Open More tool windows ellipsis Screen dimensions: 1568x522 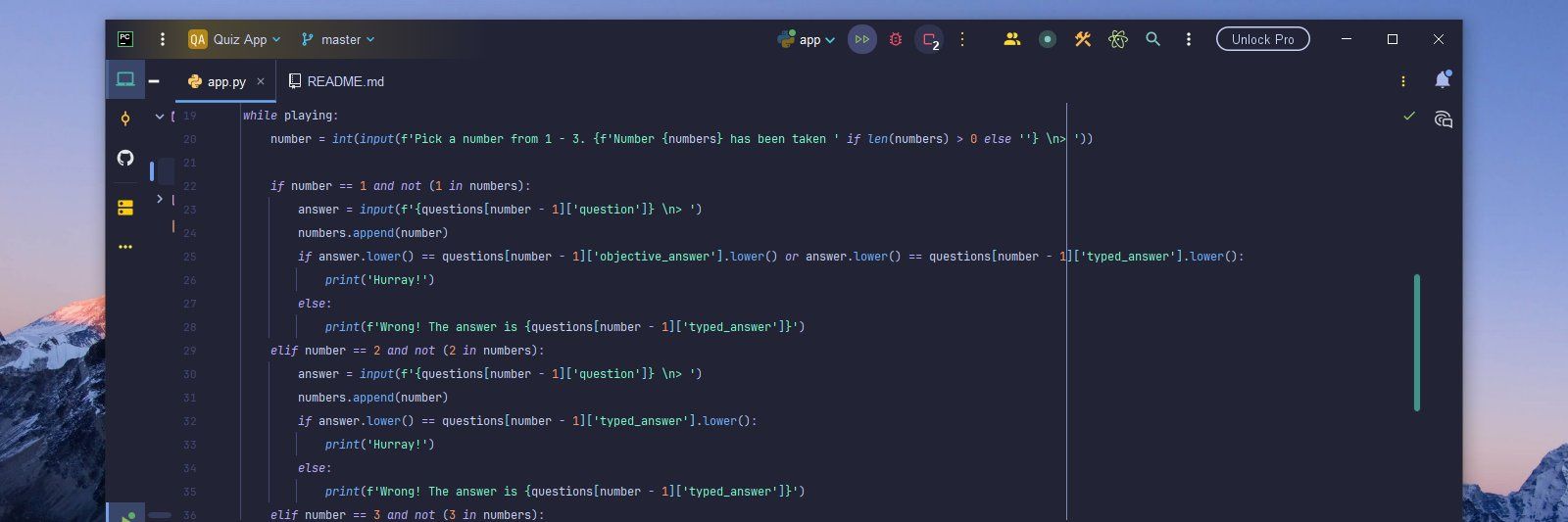click(x=125, y=247)
